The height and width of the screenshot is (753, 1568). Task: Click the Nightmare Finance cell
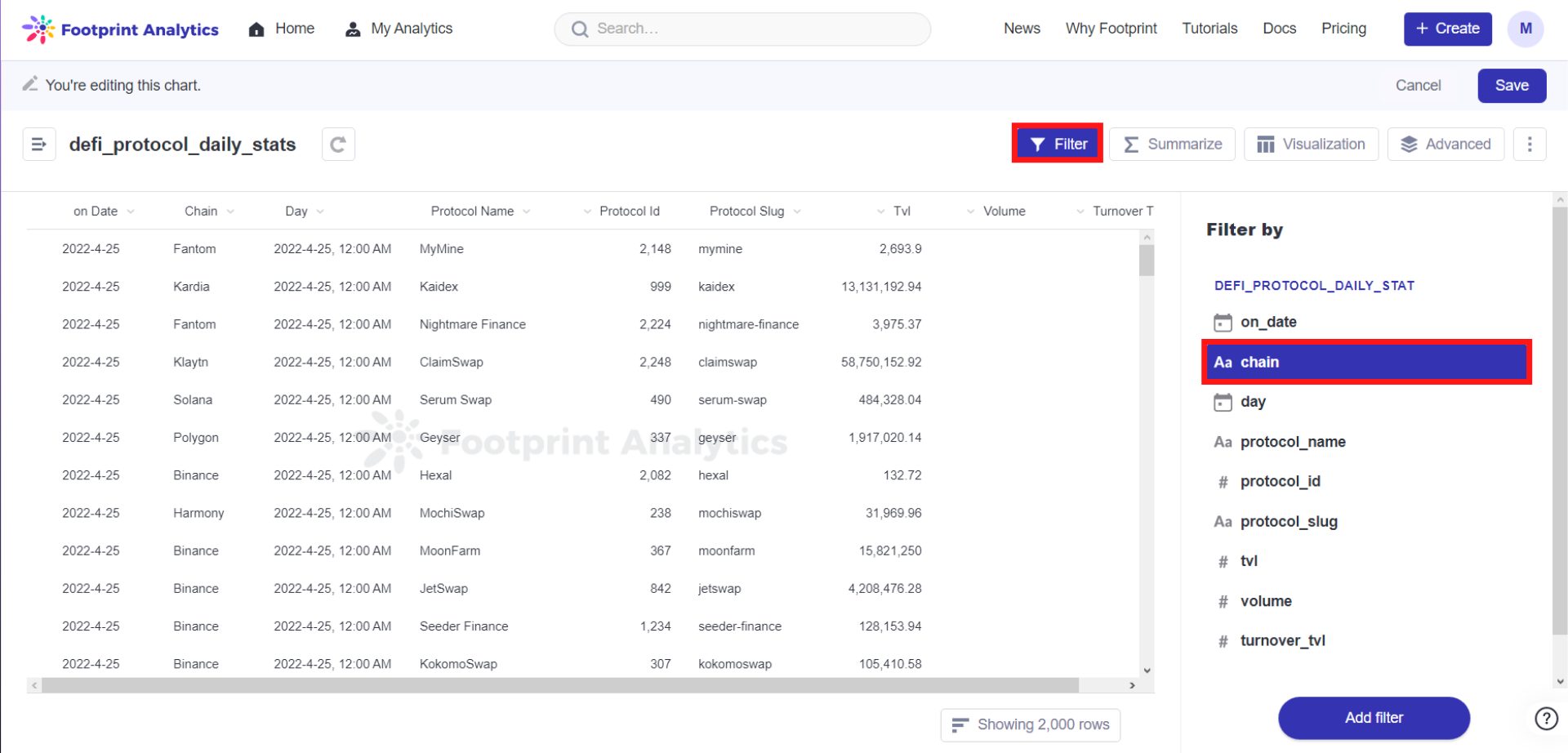point(473,325)
